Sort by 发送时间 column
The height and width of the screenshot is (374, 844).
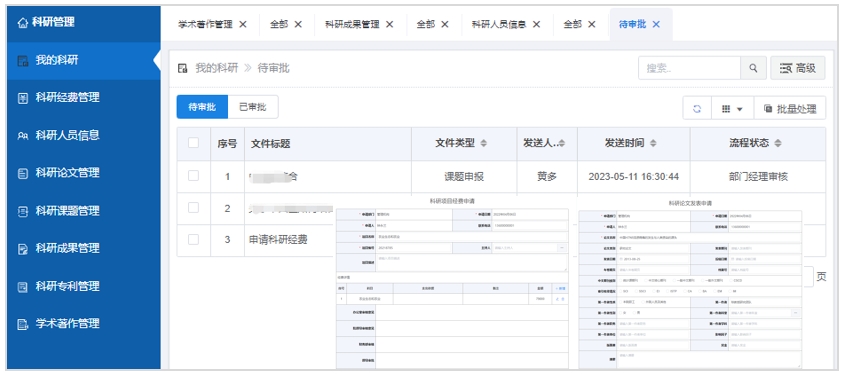click(x=653, y=143)
